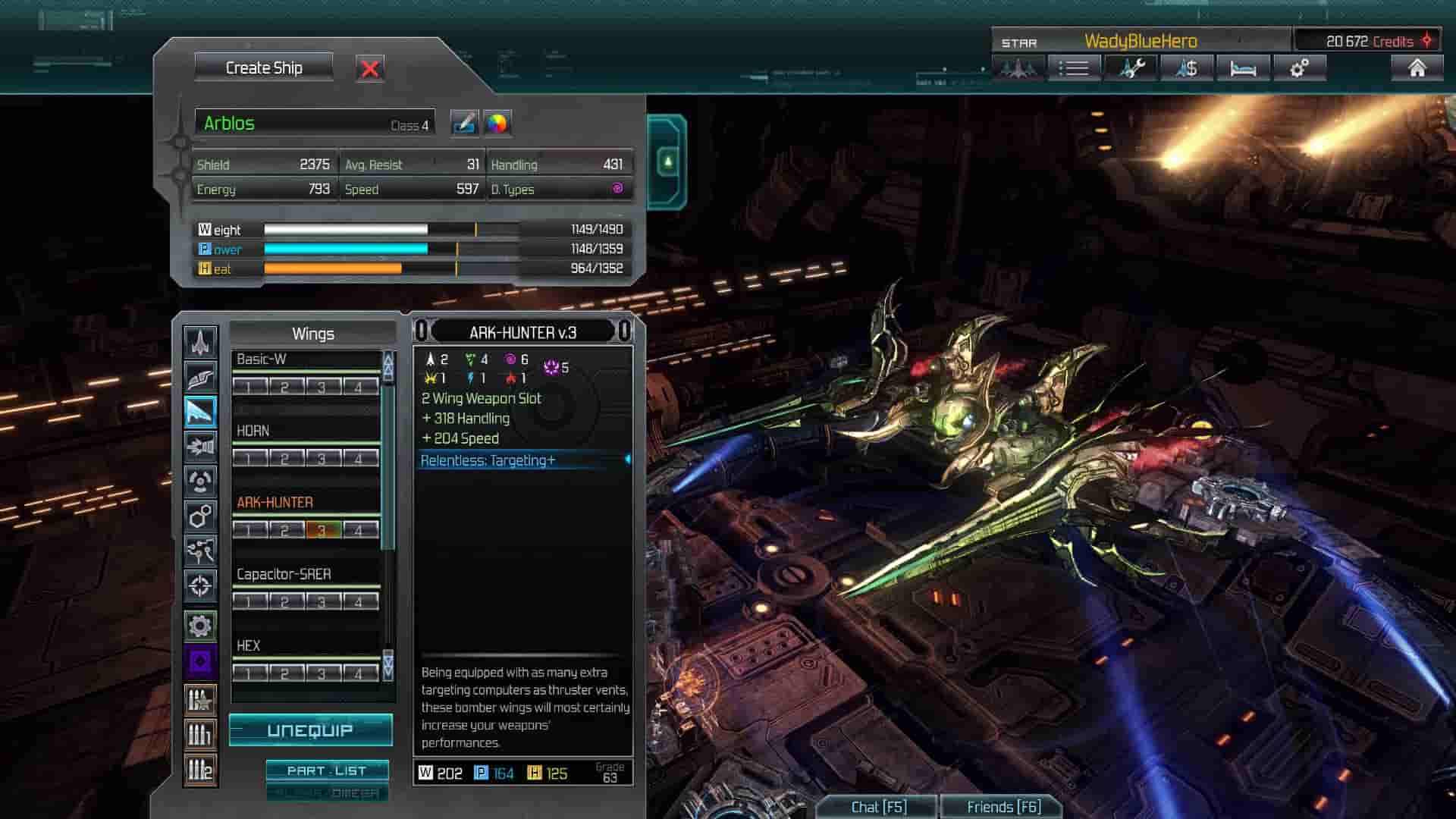The height and width of the screenshot is (819, 1456).
Task: Open the Friends [F6] tab
Action: click(1003, 807)
